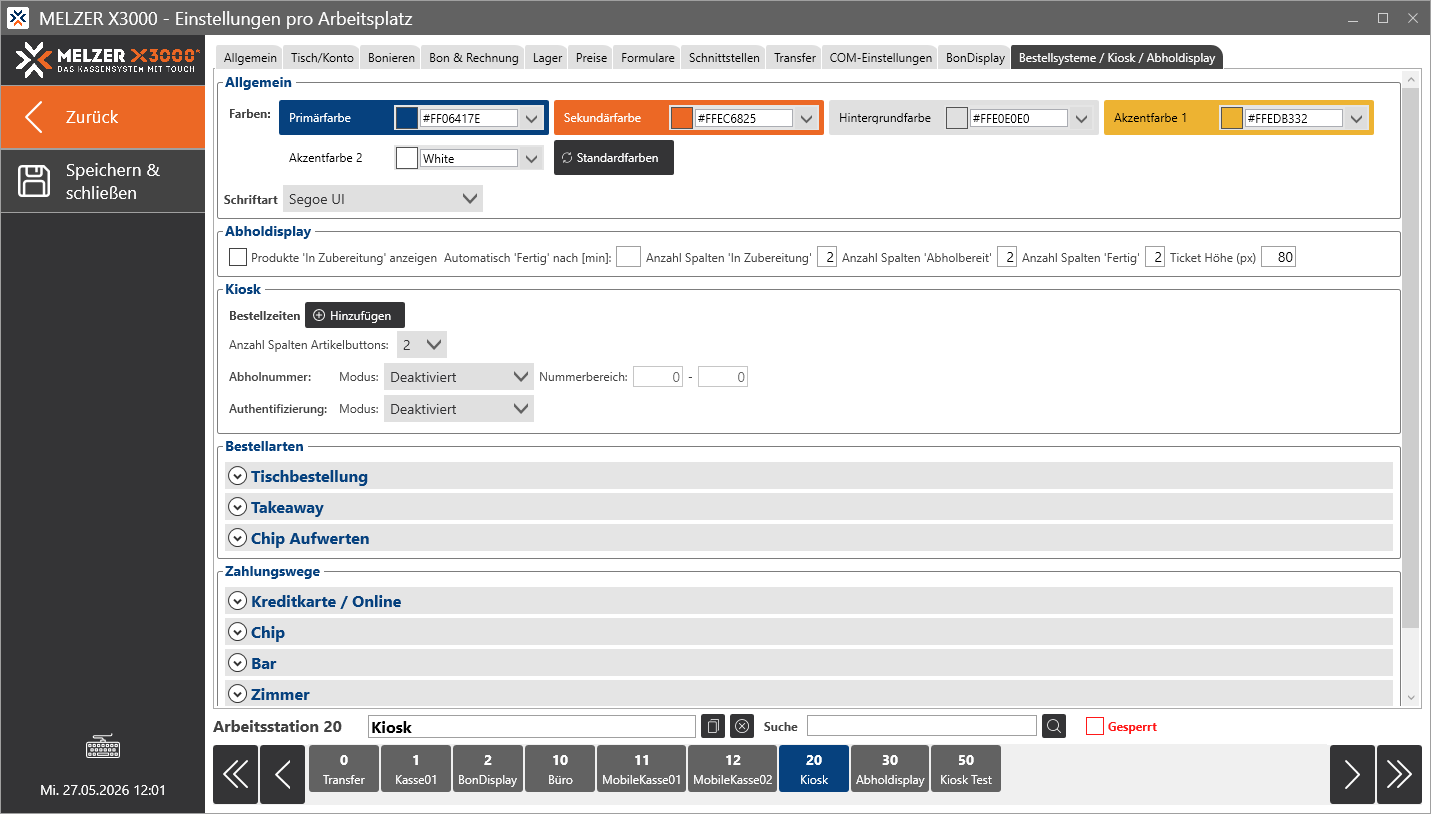Click the Sekundärfarbe orange color swatch
Screen dimensions: 1431x814
pos(681,118)
